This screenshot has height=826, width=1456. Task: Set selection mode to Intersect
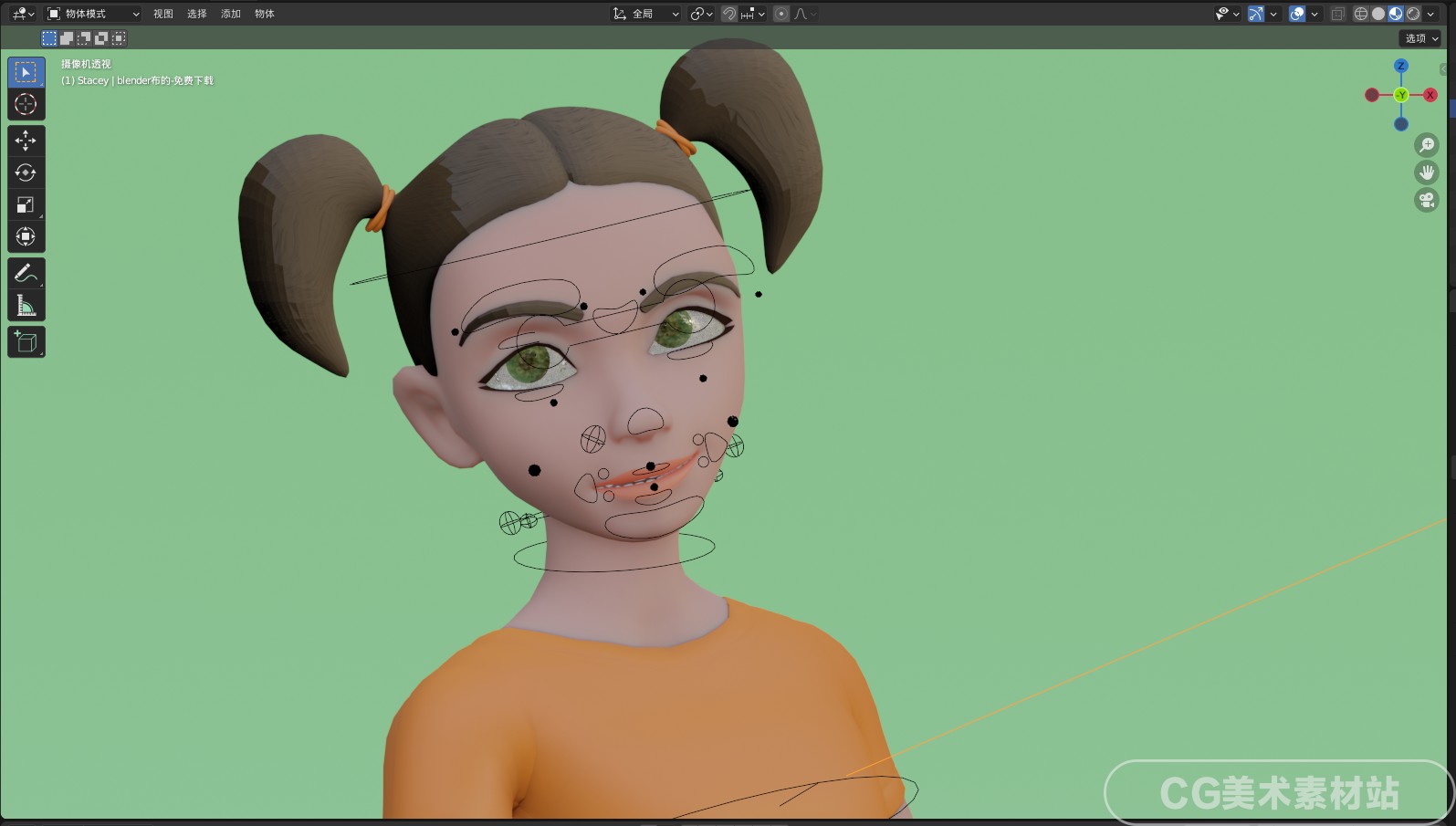[x=119, y=38]
